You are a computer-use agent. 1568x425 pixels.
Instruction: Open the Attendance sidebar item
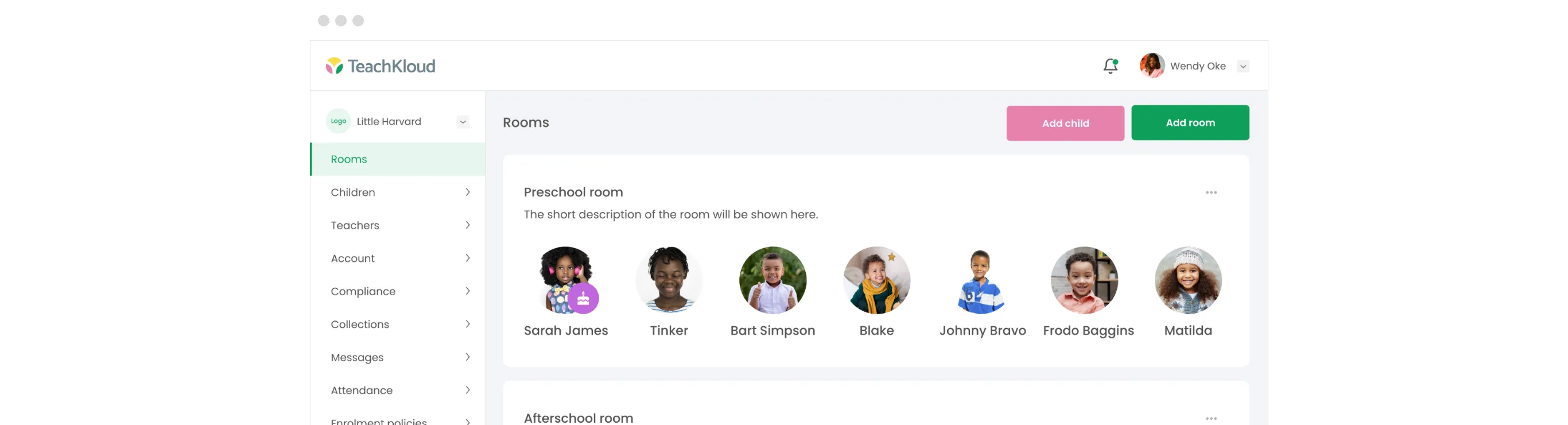tap(398, 391)
